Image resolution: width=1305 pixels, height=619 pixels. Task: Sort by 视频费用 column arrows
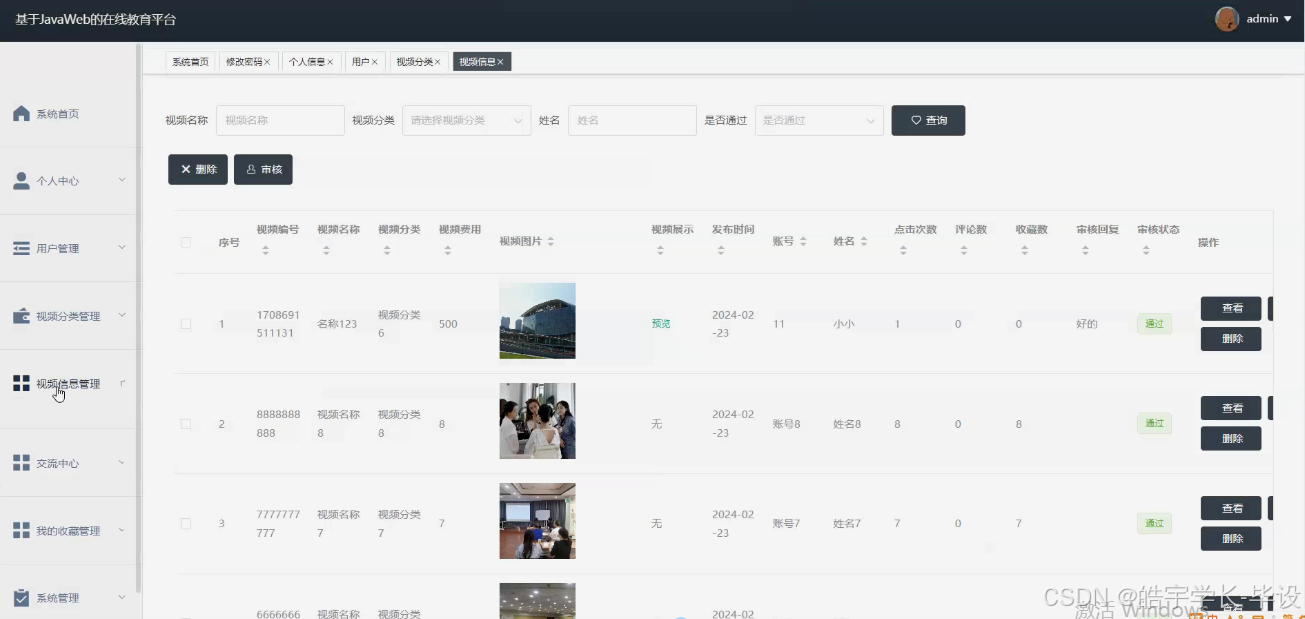447,250
